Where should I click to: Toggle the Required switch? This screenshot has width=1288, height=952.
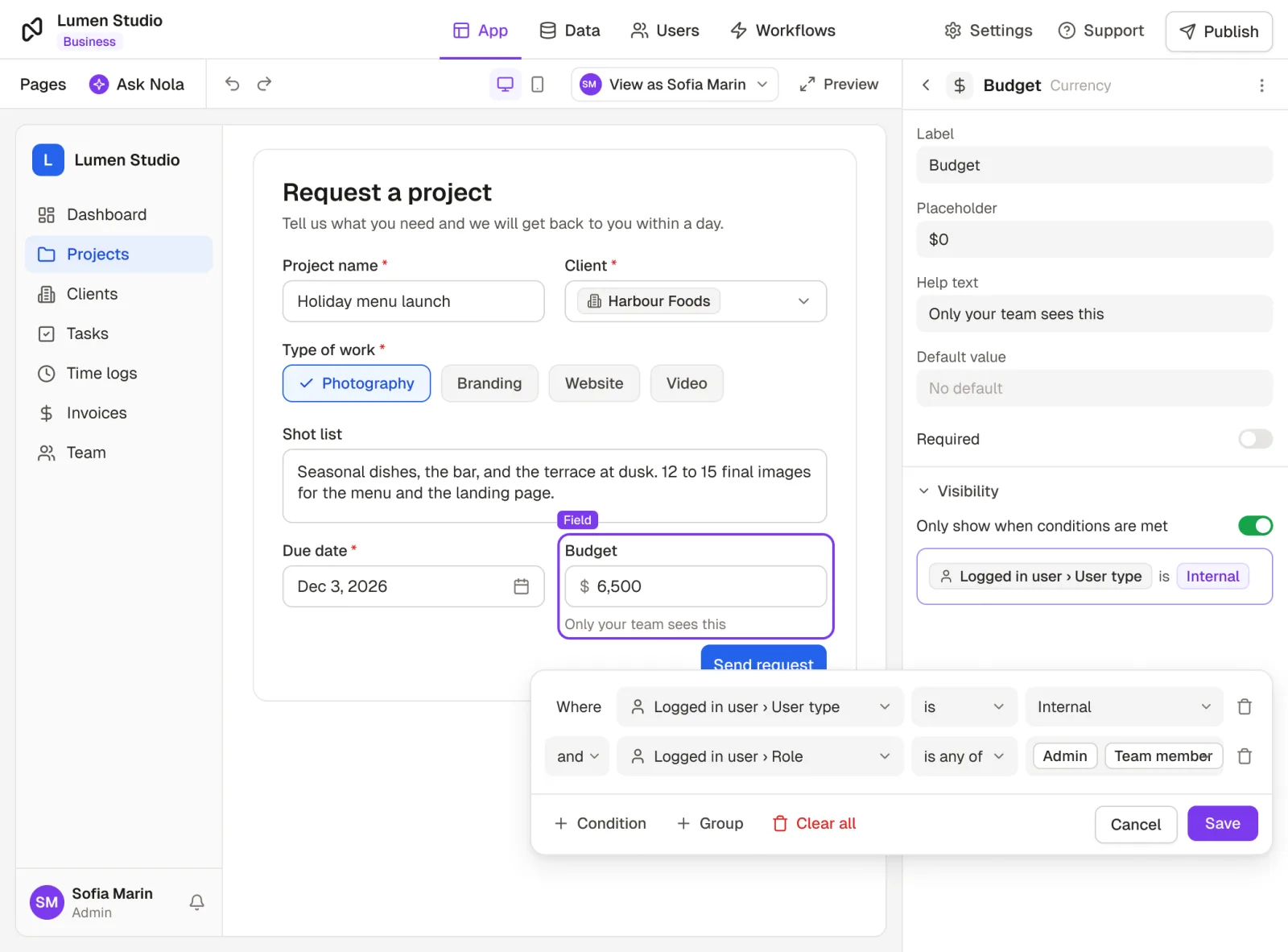(x=1255, y=439)
